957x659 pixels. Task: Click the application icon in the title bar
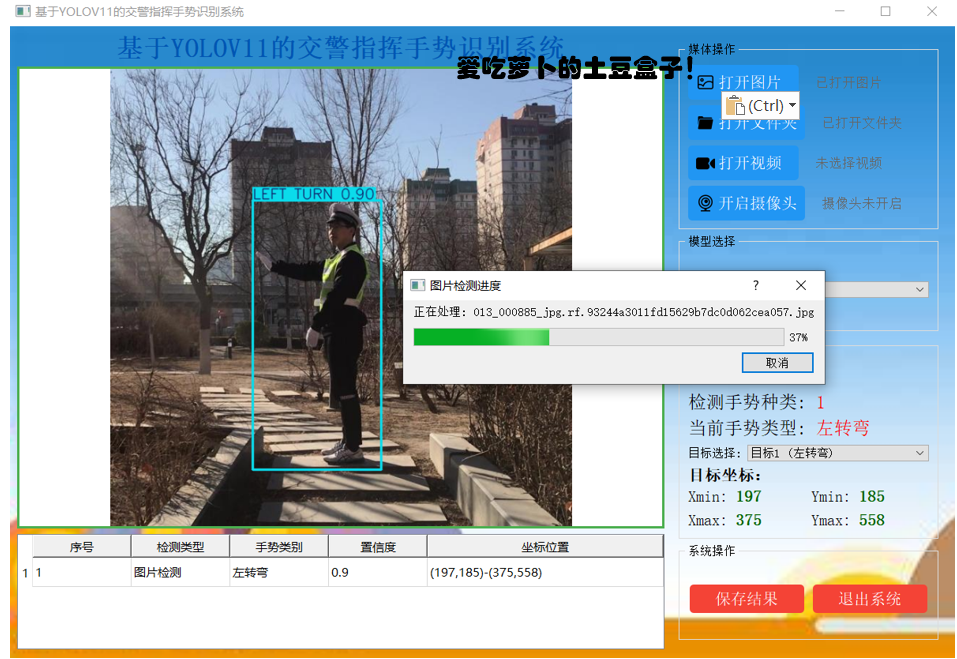click(23, 12)
